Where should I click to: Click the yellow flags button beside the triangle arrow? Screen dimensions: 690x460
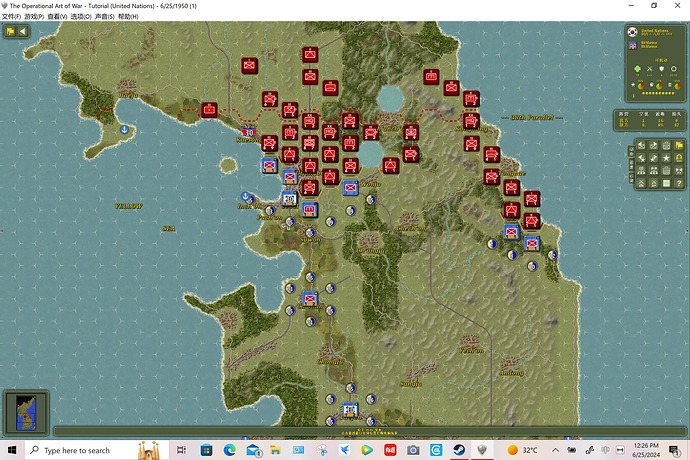point(10,31)
